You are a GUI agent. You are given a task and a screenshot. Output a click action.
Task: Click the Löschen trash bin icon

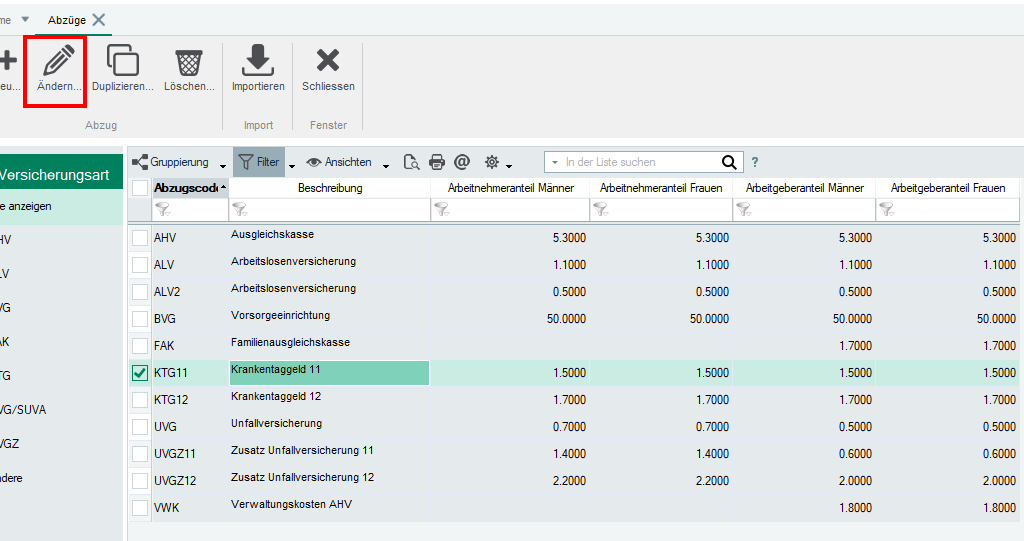click(x=189, y=62)
